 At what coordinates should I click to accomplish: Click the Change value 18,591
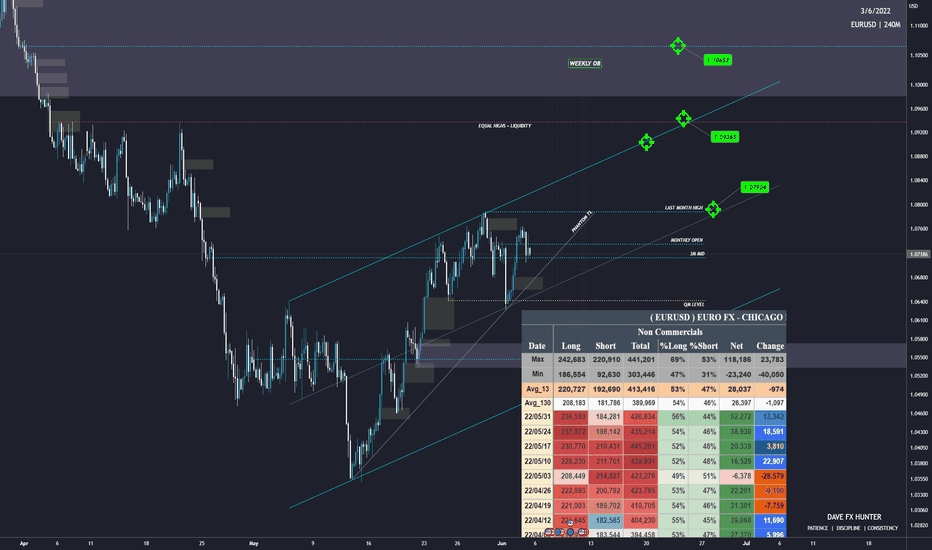click(770, 432)
